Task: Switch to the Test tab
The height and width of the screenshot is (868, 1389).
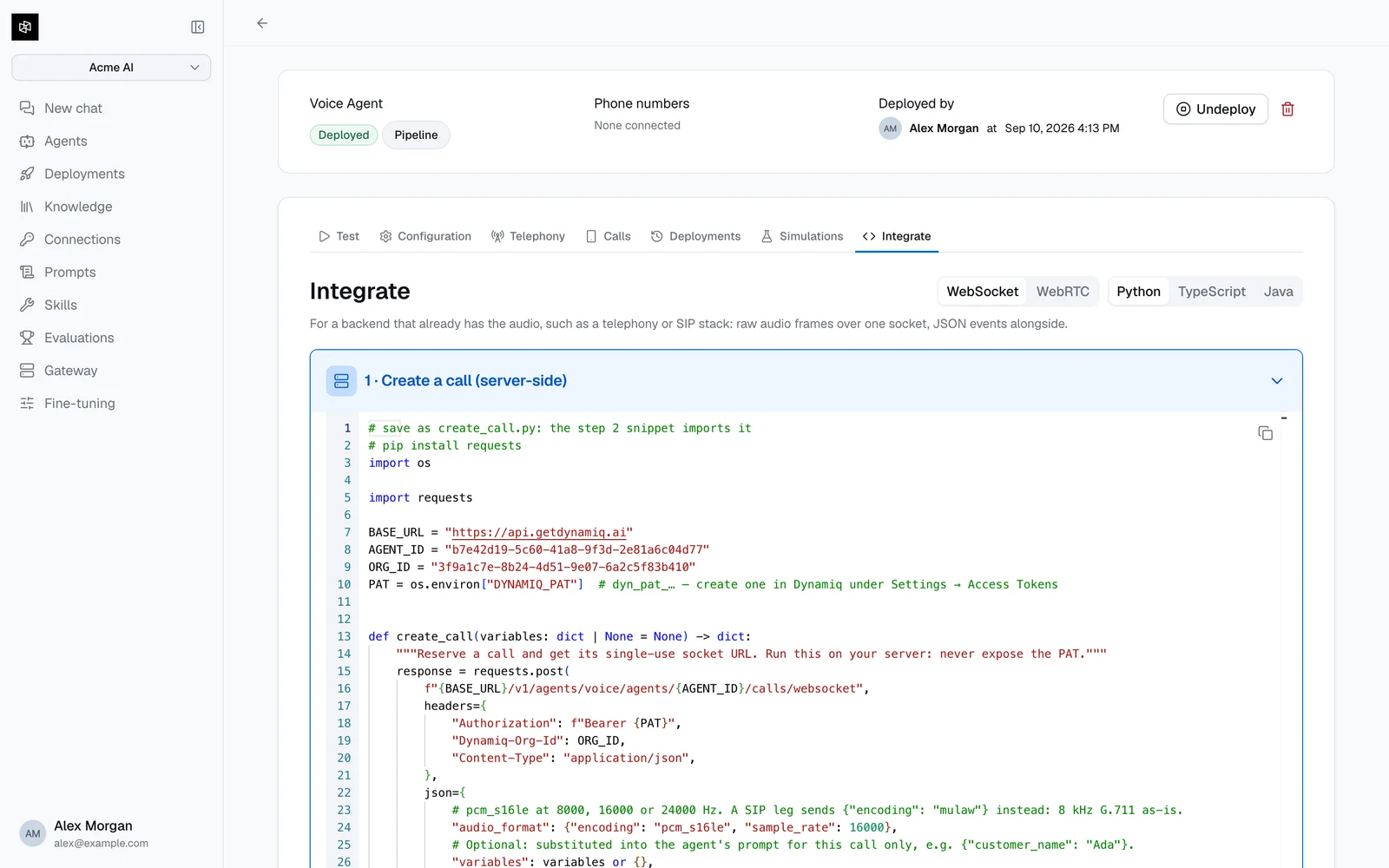Action: coord(339,236)
